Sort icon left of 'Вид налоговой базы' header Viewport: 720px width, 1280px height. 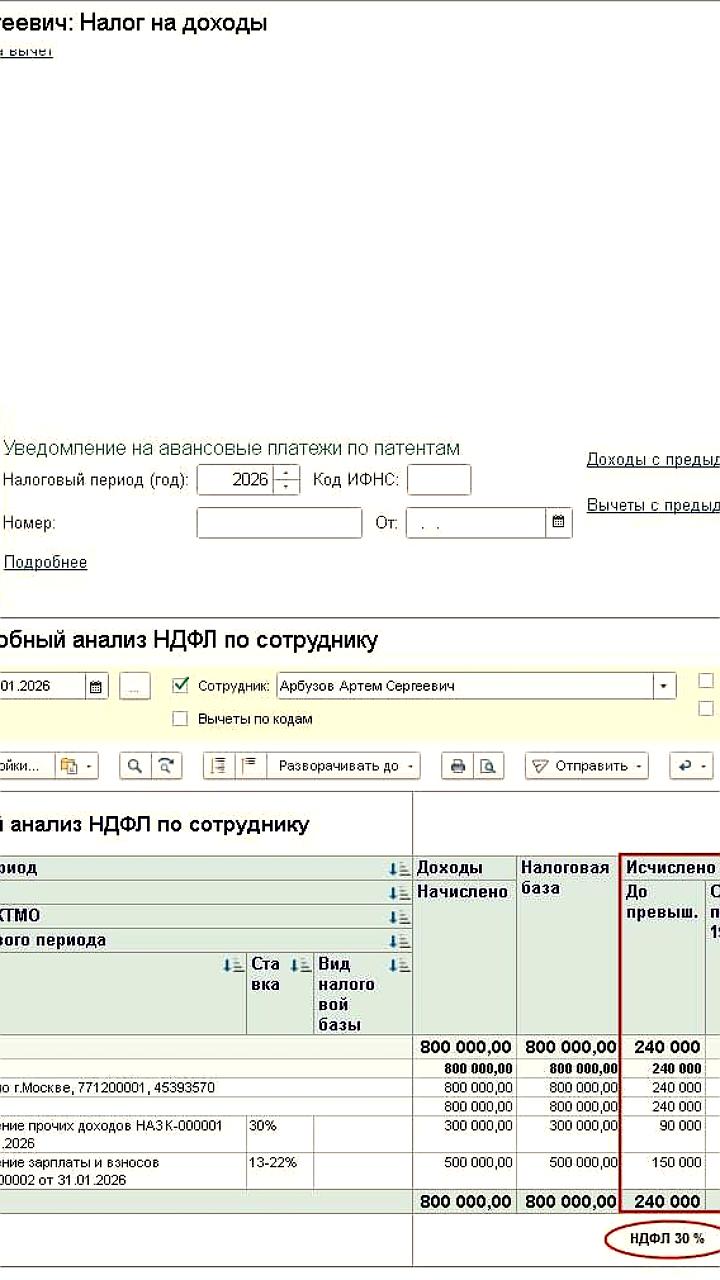click(x=300, y=966)
